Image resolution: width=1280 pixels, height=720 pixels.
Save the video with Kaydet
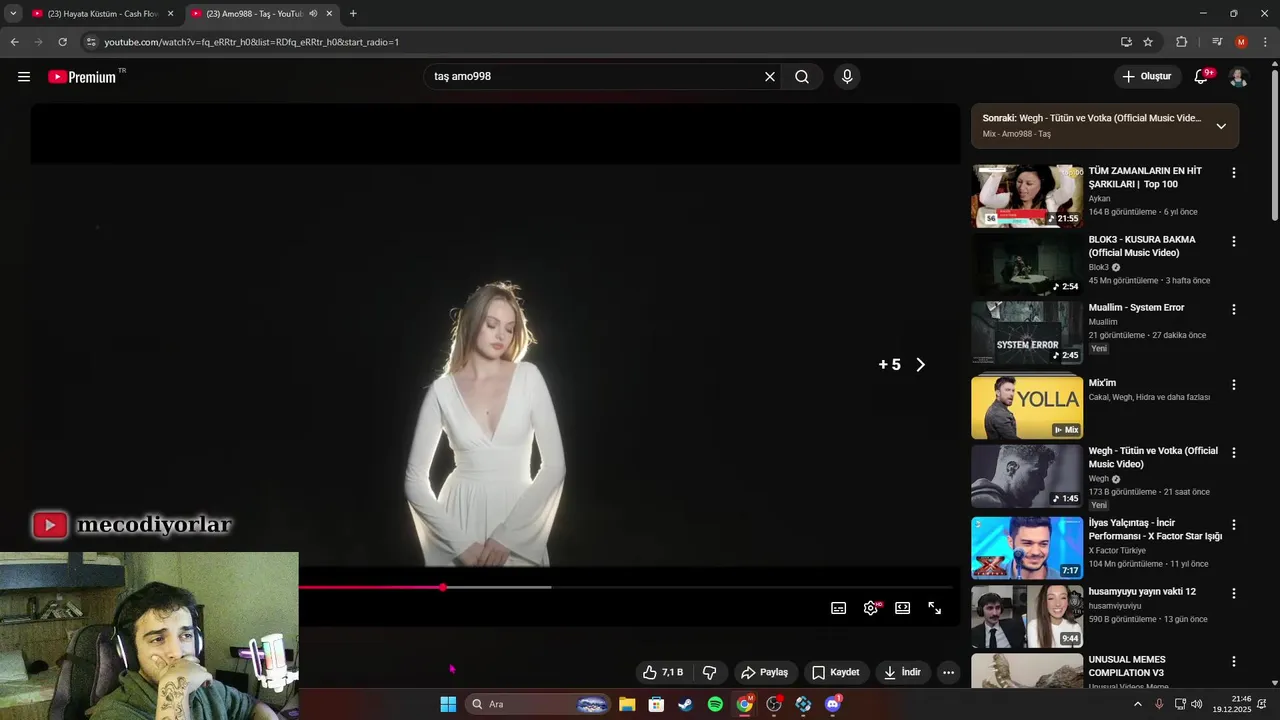(836, 673)
